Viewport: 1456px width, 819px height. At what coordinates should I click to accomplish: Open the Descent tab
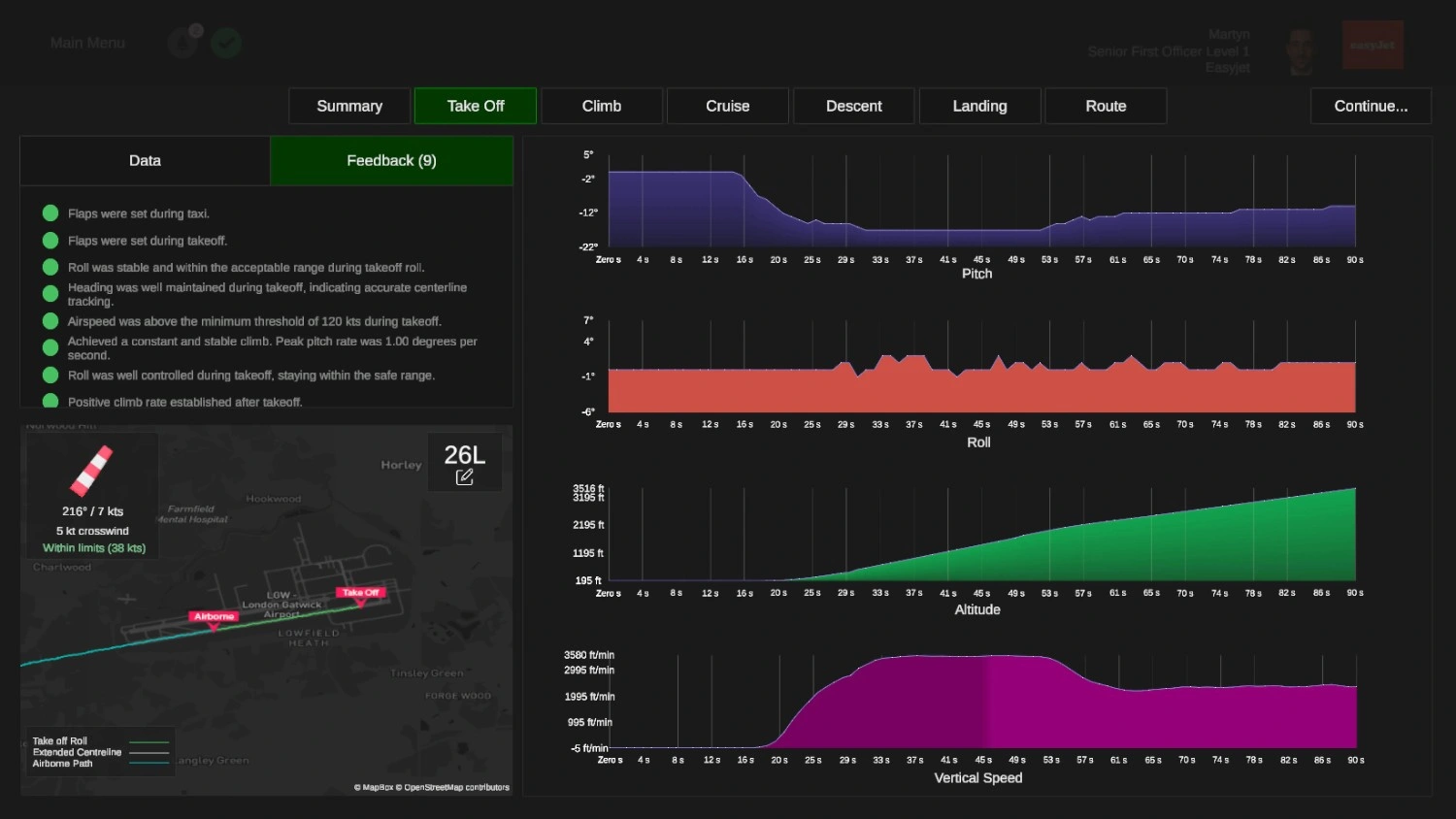pos(854,106)
